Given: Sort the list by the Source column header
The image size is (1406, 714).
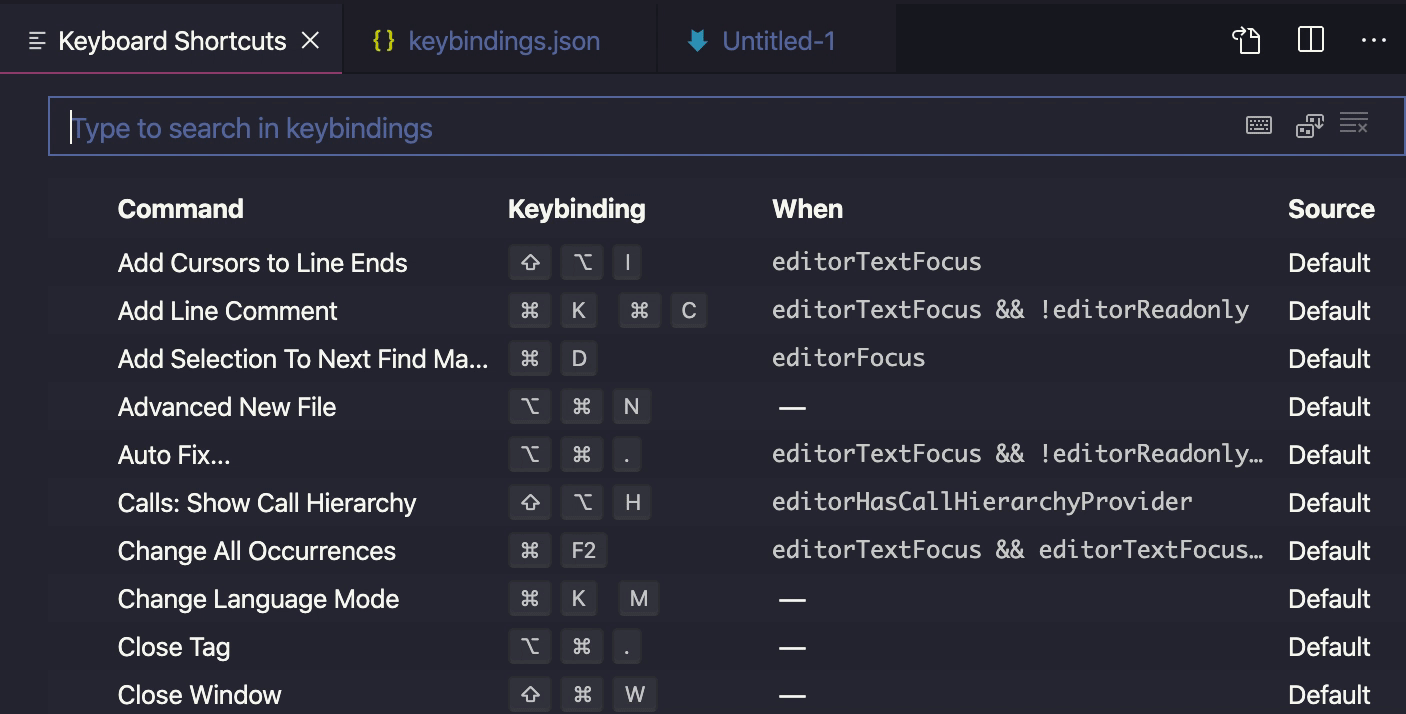Looking at the screenshot, I should coord(1331,209).
